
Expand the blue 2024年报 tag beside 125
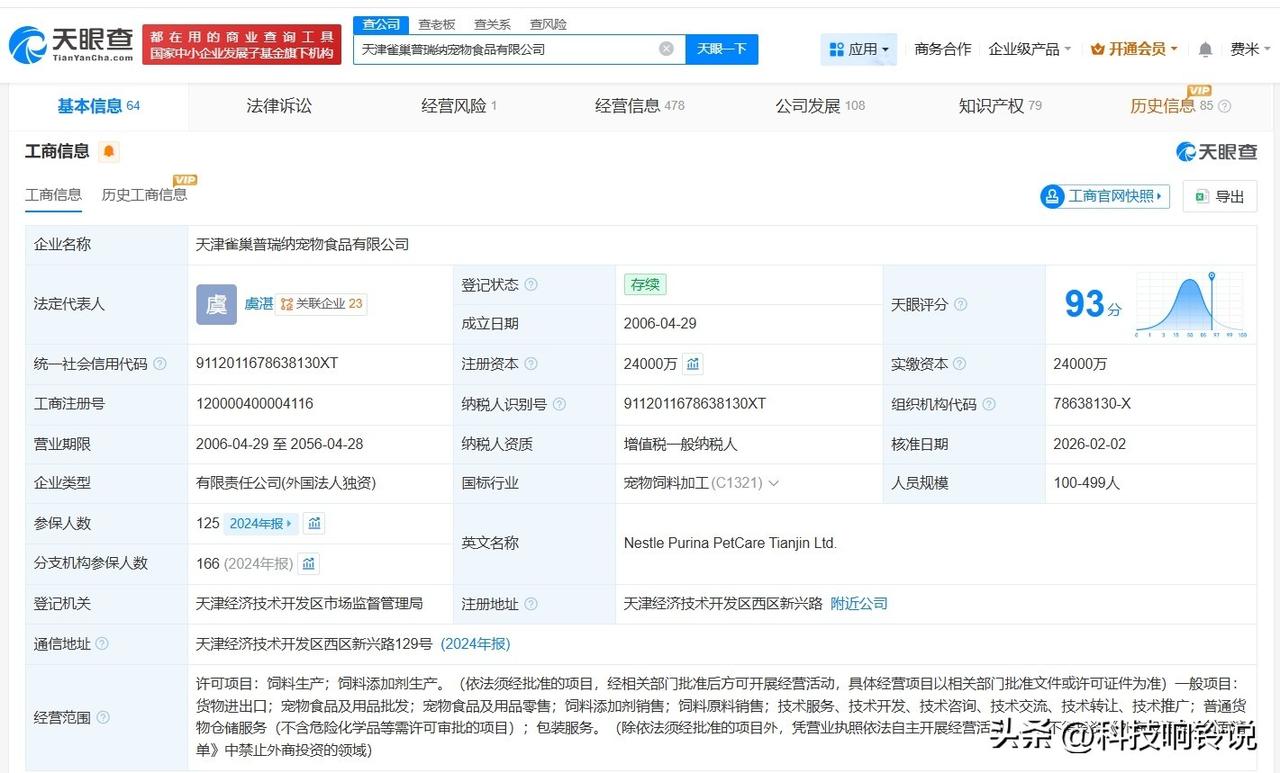pyautogui.click(x=261, y=523)
